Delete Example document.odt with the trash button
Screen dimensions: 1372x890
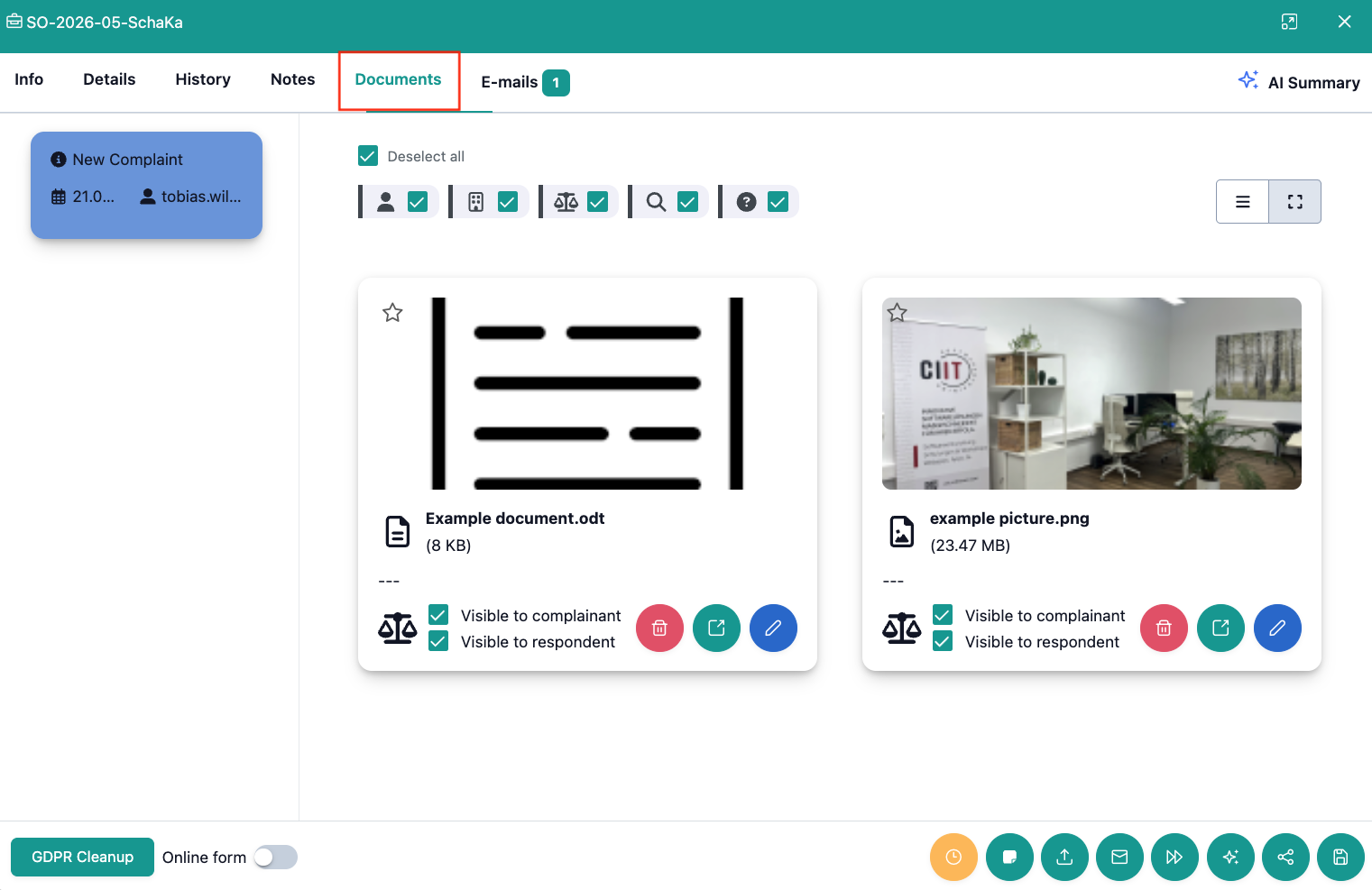pos(659,628)
